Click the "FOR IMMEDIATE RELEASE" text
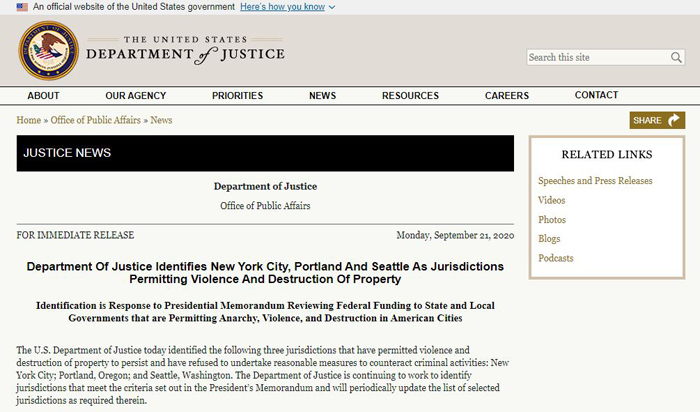Screen dimensions: 700x412 click(75, 235)
